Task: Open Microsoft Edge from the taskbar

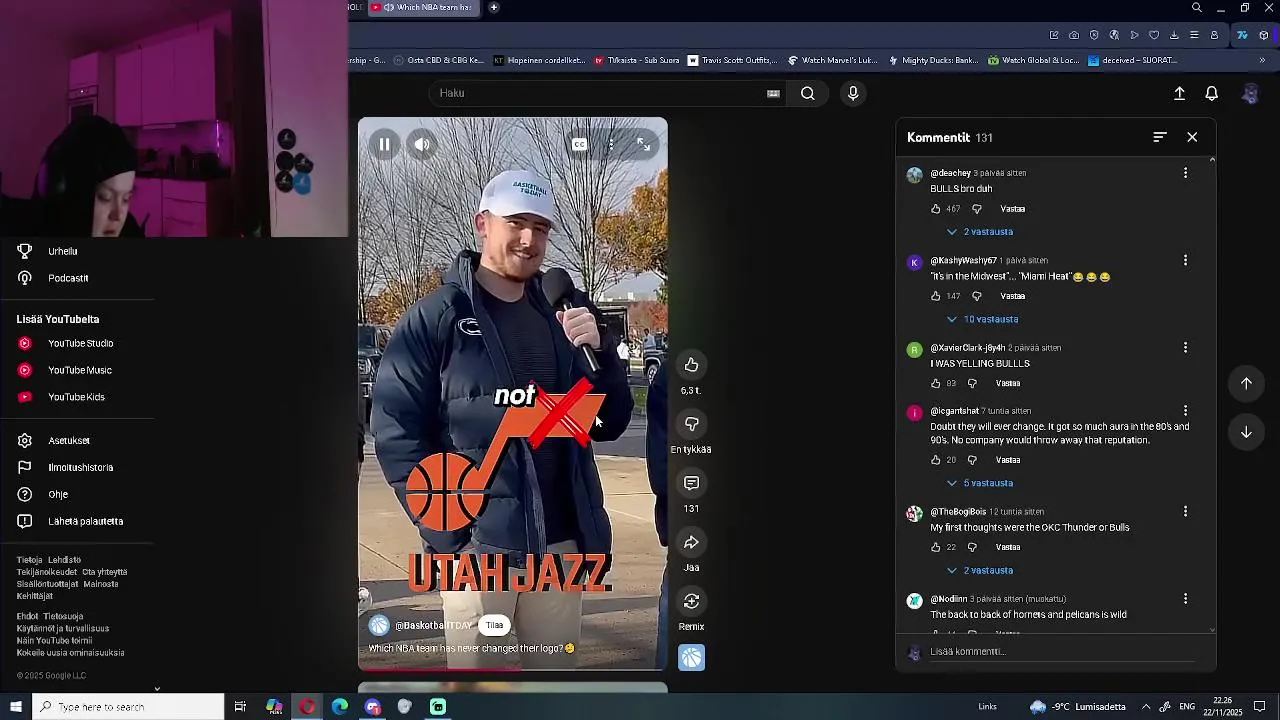Action: (340, 707)
